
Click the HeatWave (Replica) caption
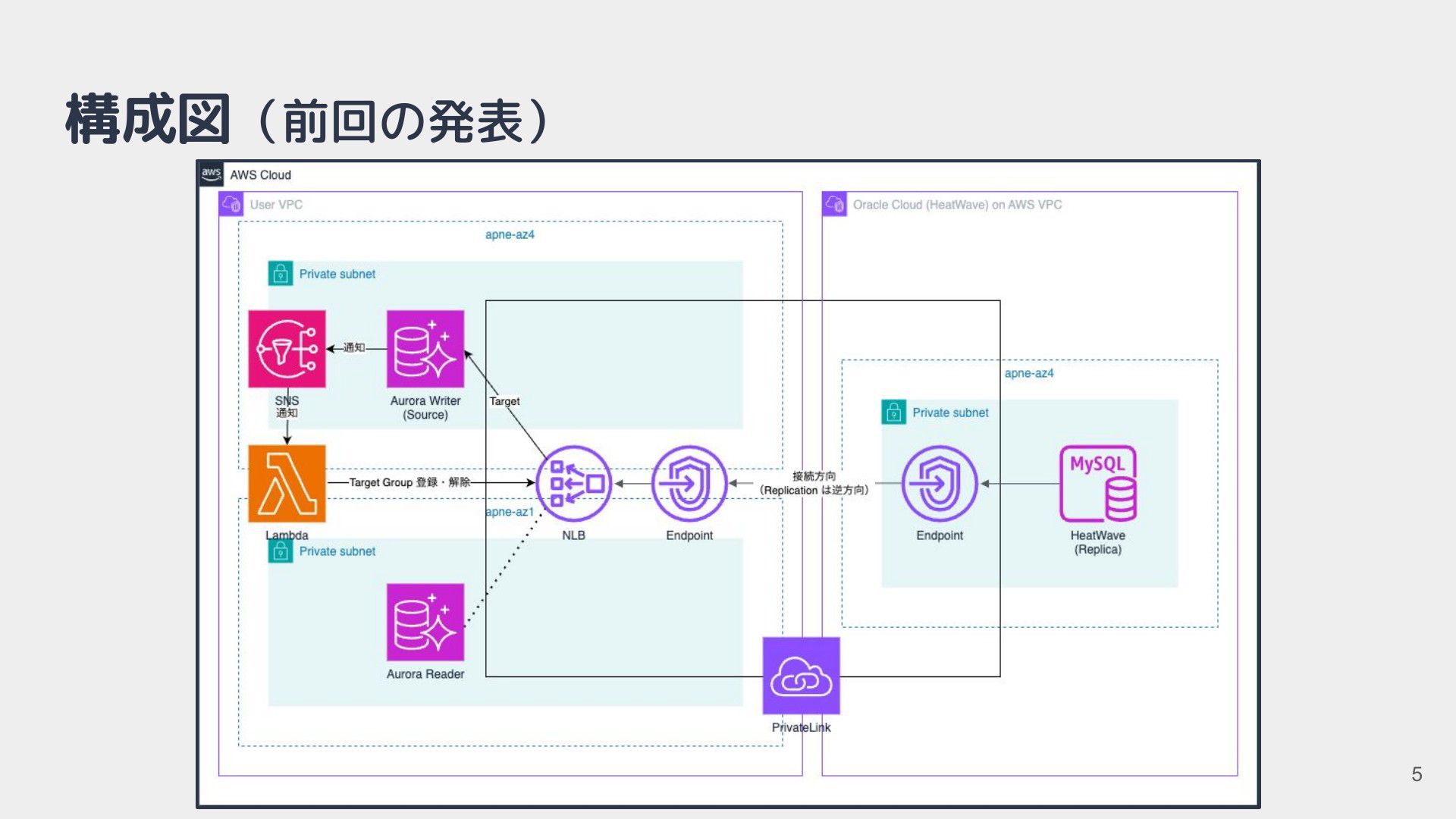pyautogui.click(x=1098, y=542)
